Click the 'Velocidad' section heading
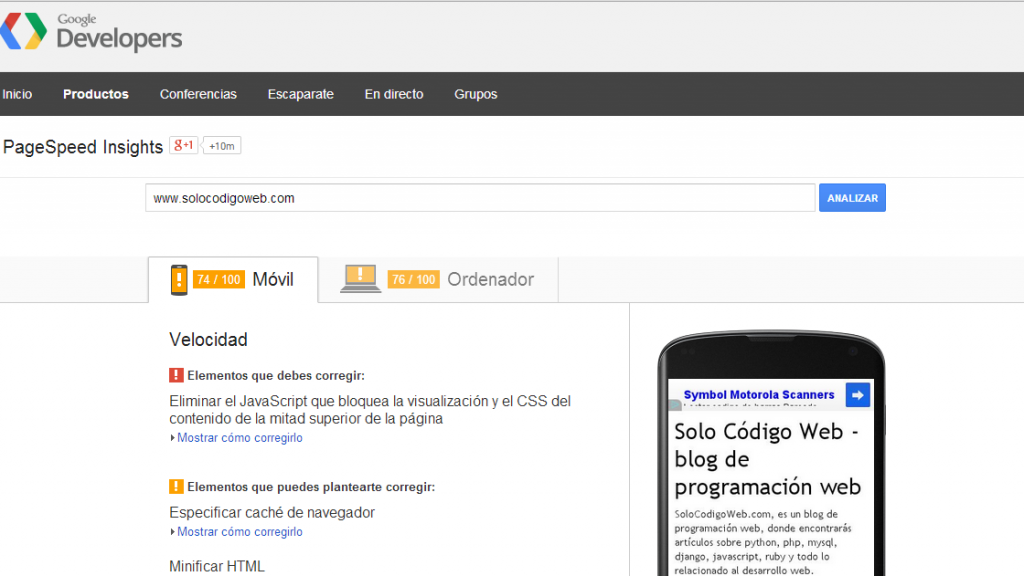This screenshot has height=576, width=1024. tap(208, 340)
